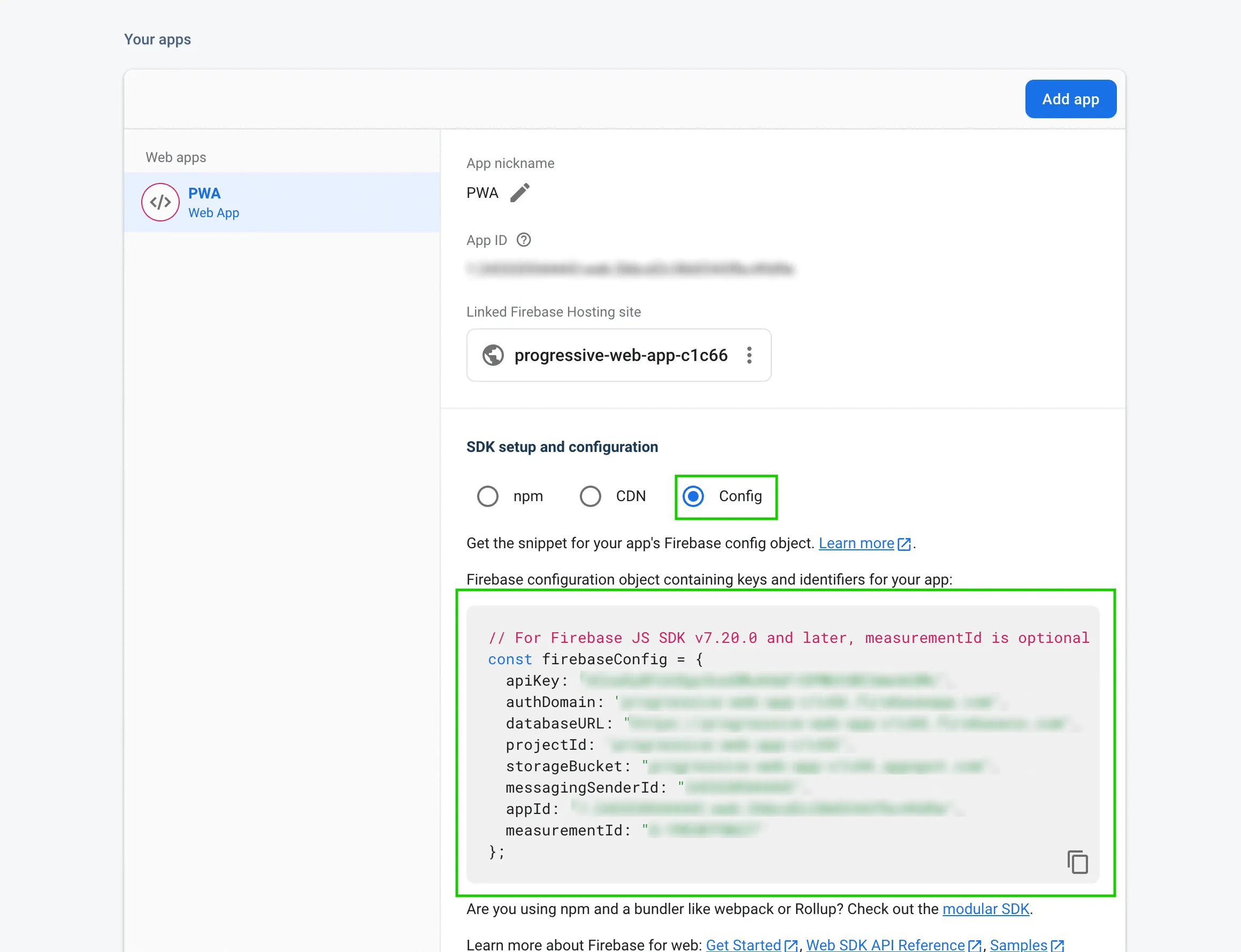Edit the app nickname with pencil icon
This screenshot has height=952, width=1241.
point(519,193)
